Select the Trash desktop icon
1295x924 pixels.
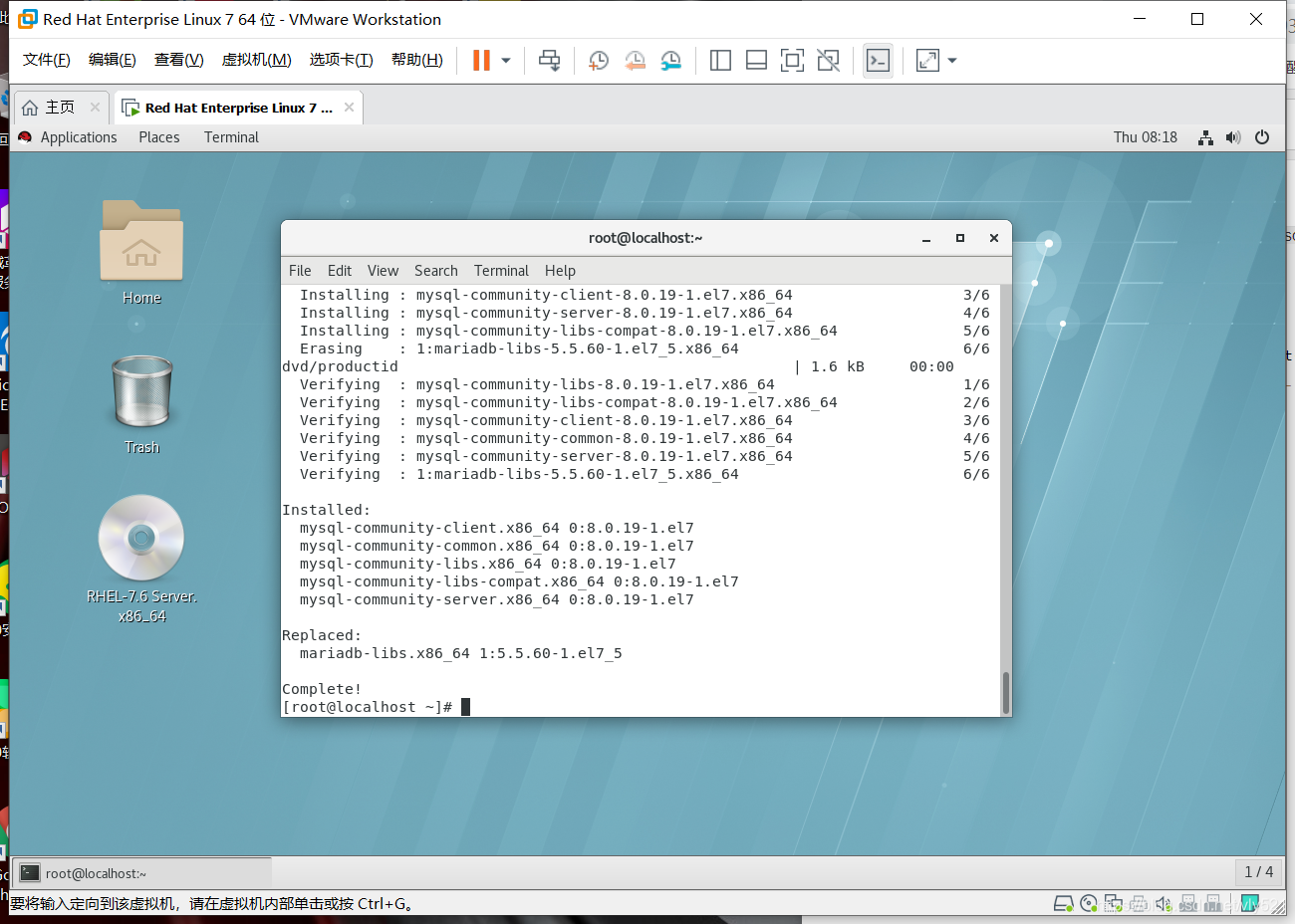141,404
